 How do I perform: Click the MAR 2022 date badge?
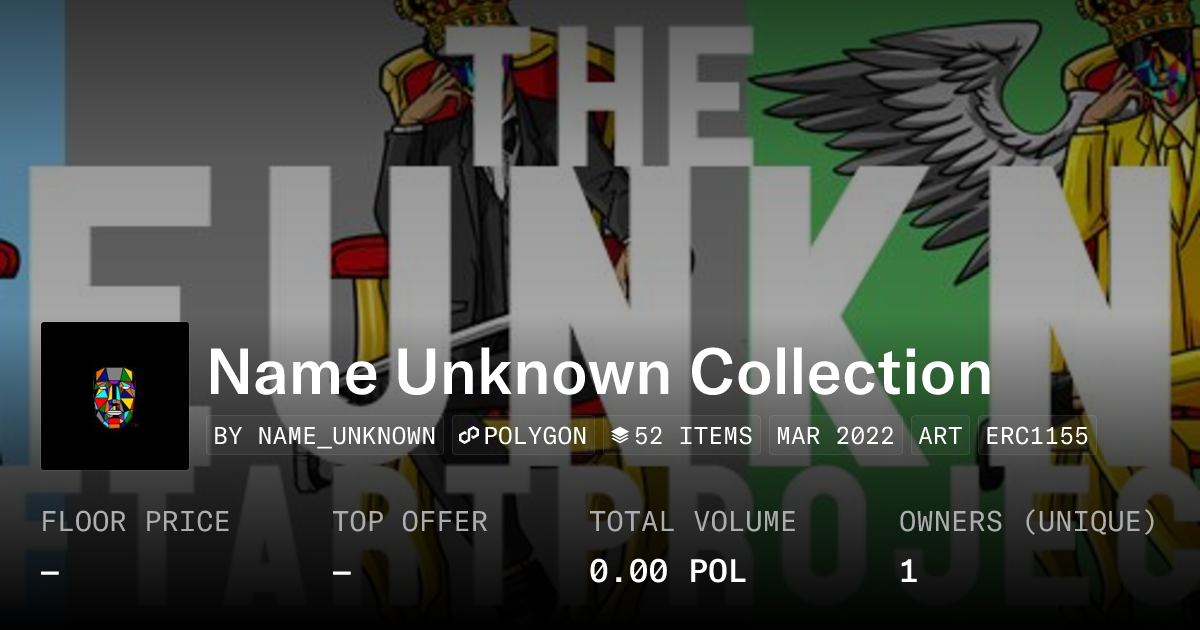click(836, 436)
